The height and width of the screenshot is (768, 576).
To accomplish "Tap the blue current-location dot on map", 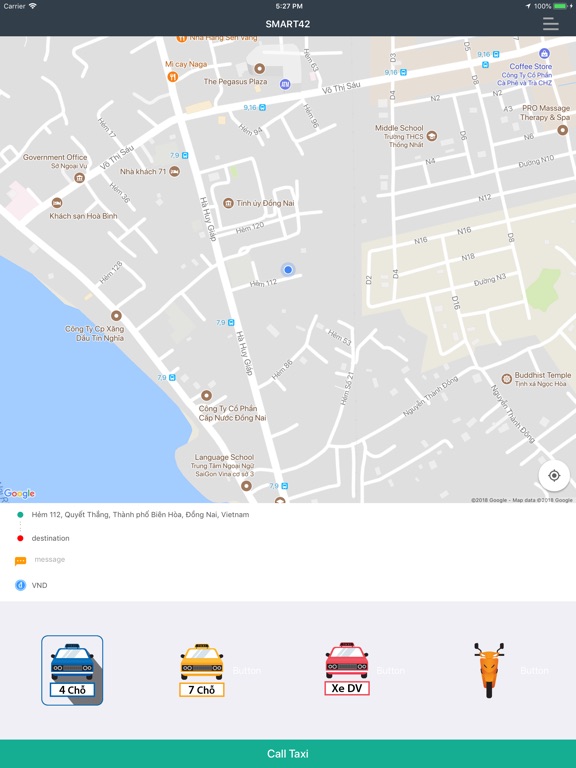I will [288, 269].
